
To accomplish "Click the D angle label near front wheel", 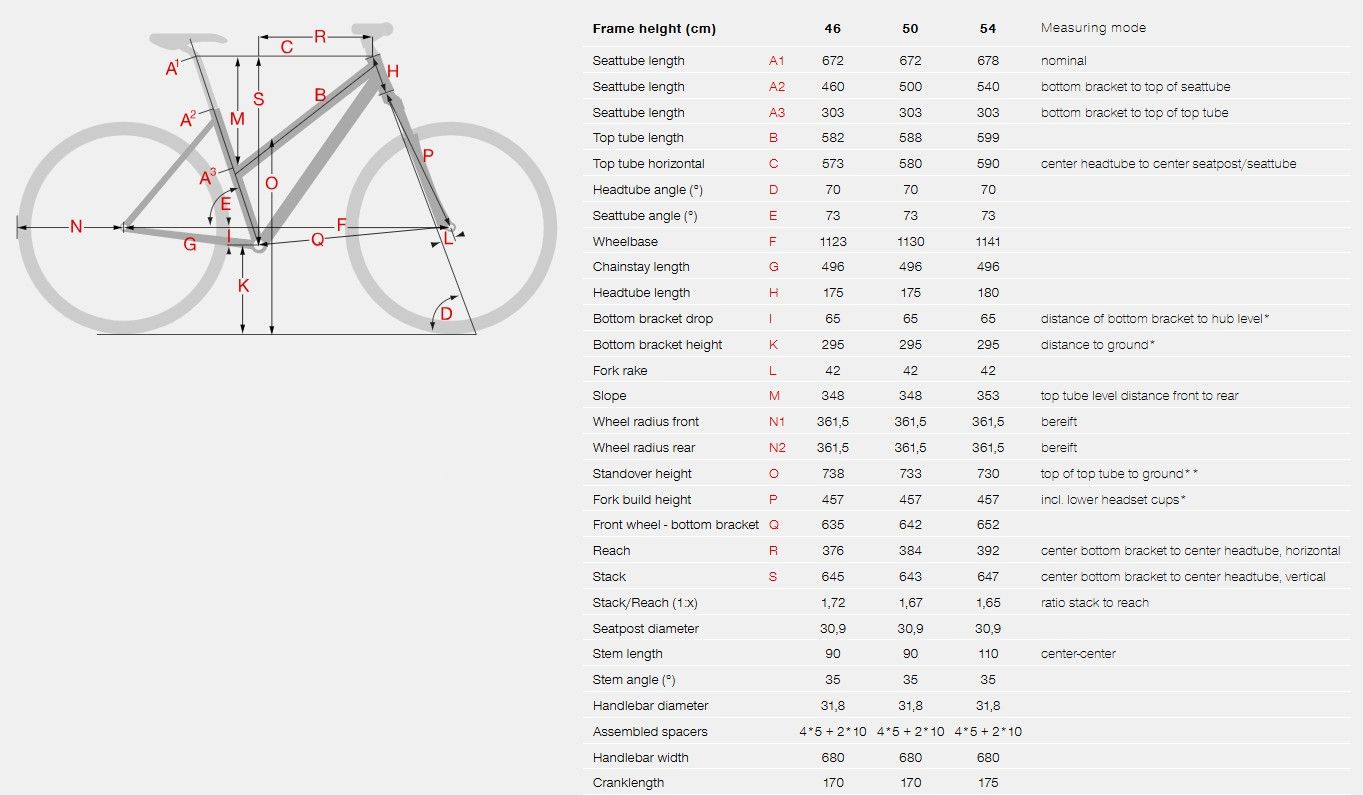I will tap(446, 313).
